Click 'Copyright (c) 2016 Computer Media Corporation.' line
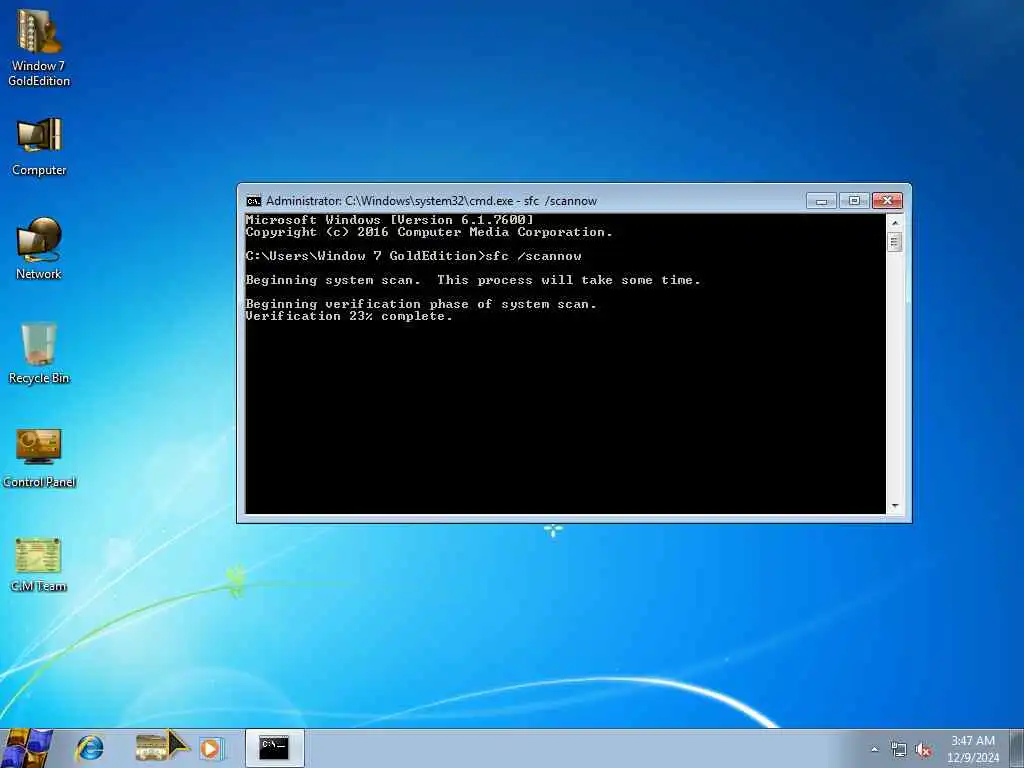 429,232
